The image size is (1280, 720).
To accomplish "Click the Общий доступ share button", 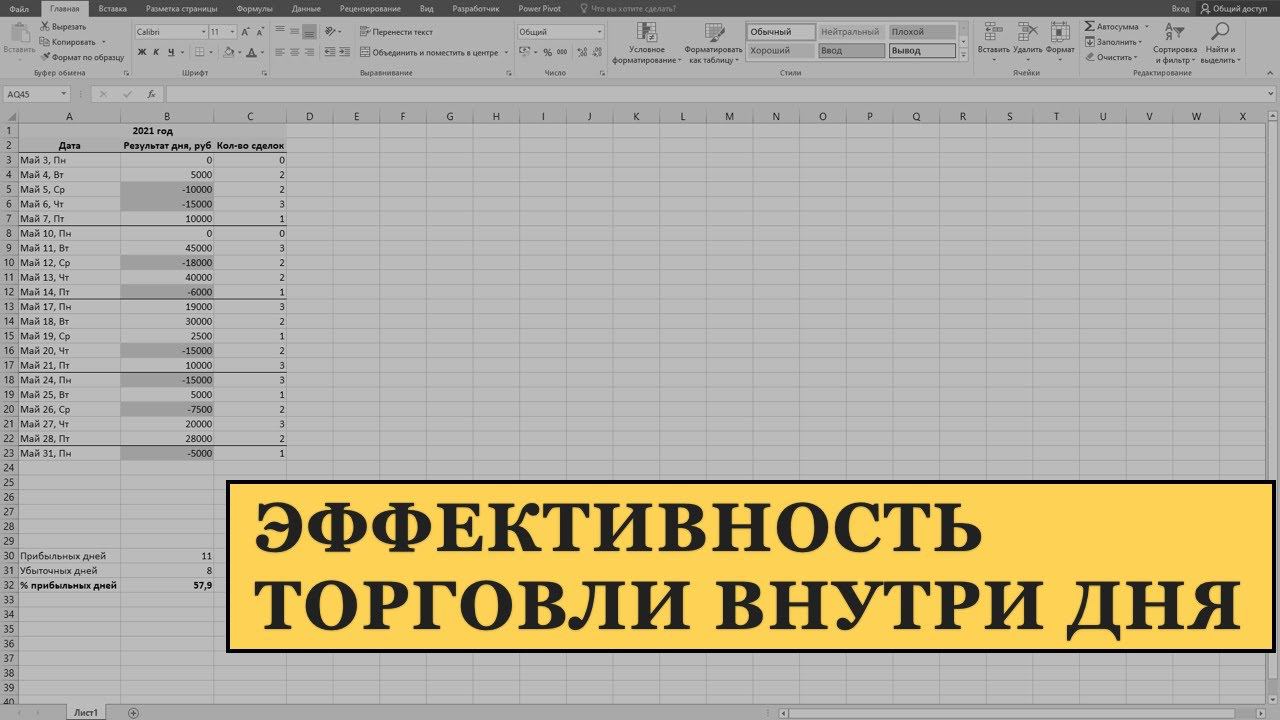I will pos(1233,8).
